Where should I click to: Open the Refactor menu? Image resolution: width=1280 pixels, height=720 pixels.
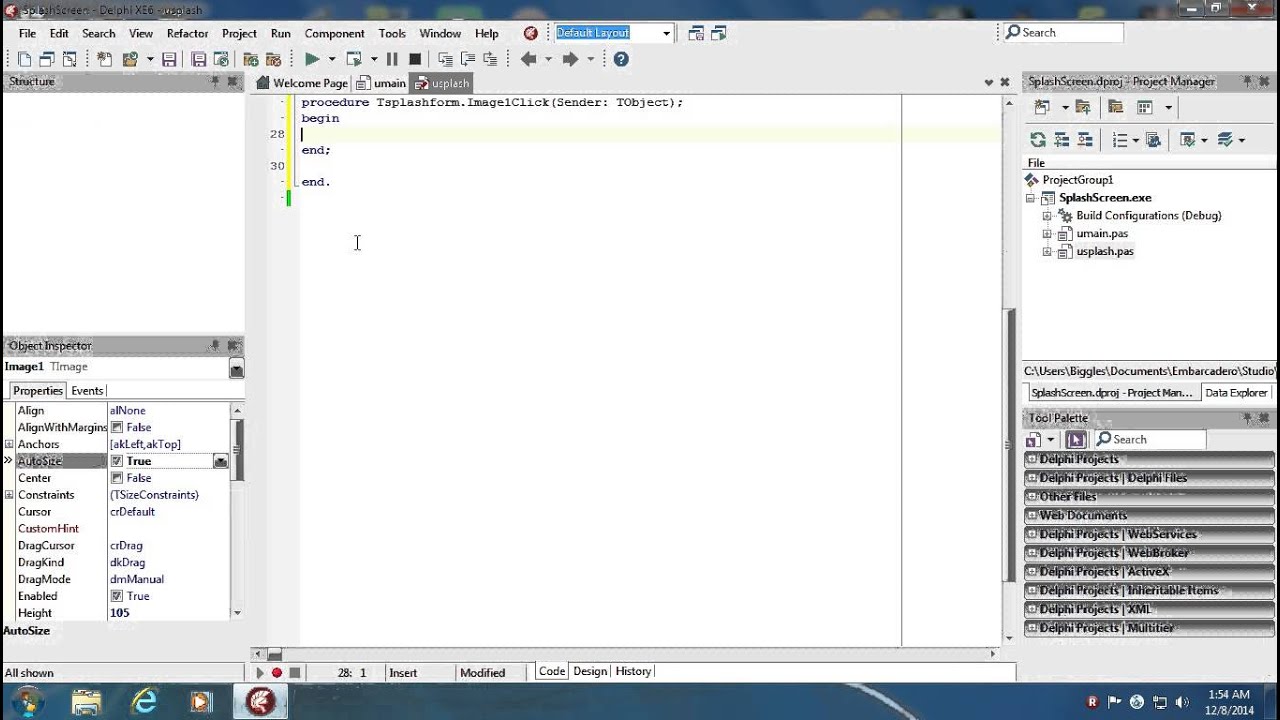(187, 33)
